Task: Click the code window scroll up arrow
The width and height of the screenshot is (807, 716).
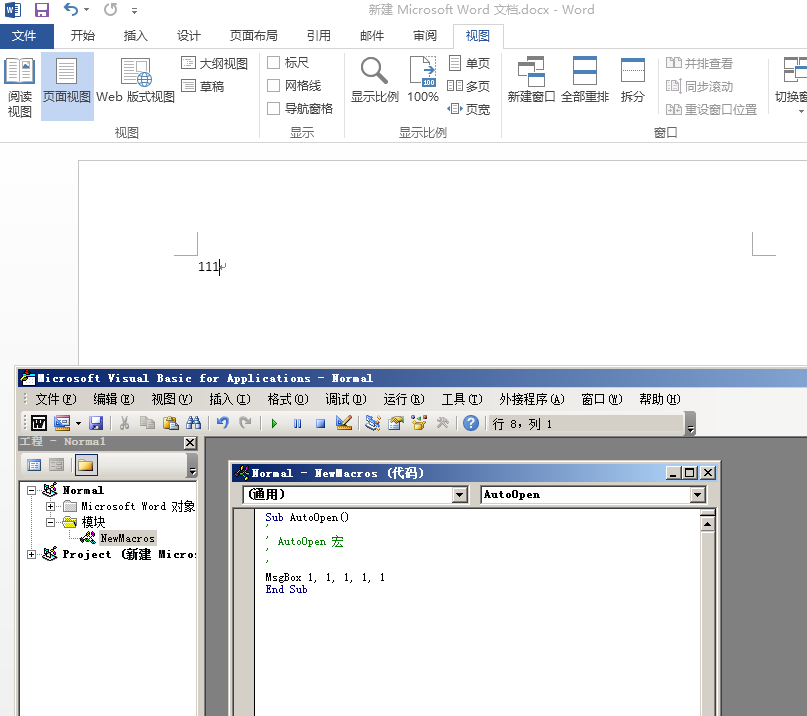Action: tap(708, 524)
